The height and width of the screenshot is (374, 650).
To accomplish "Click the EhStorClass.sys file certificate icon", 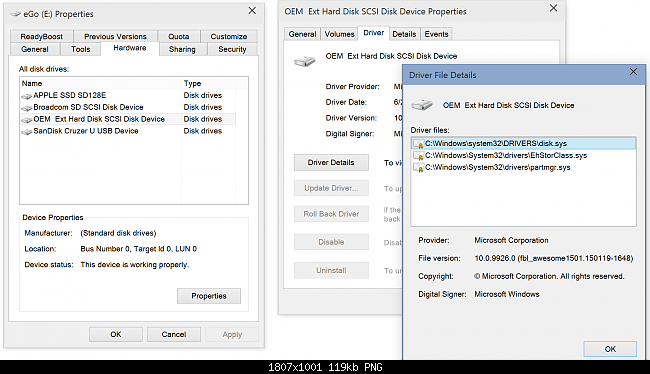I will point(418,156).
